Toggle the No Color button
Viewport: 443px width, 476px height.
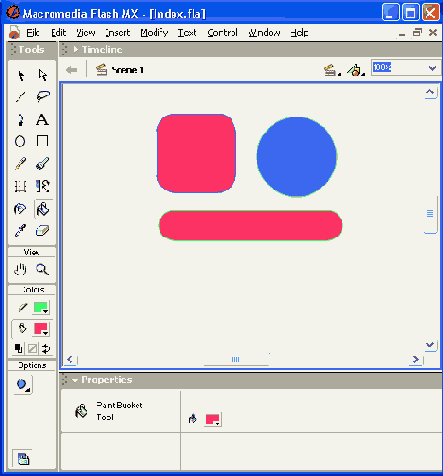(32, 349)
